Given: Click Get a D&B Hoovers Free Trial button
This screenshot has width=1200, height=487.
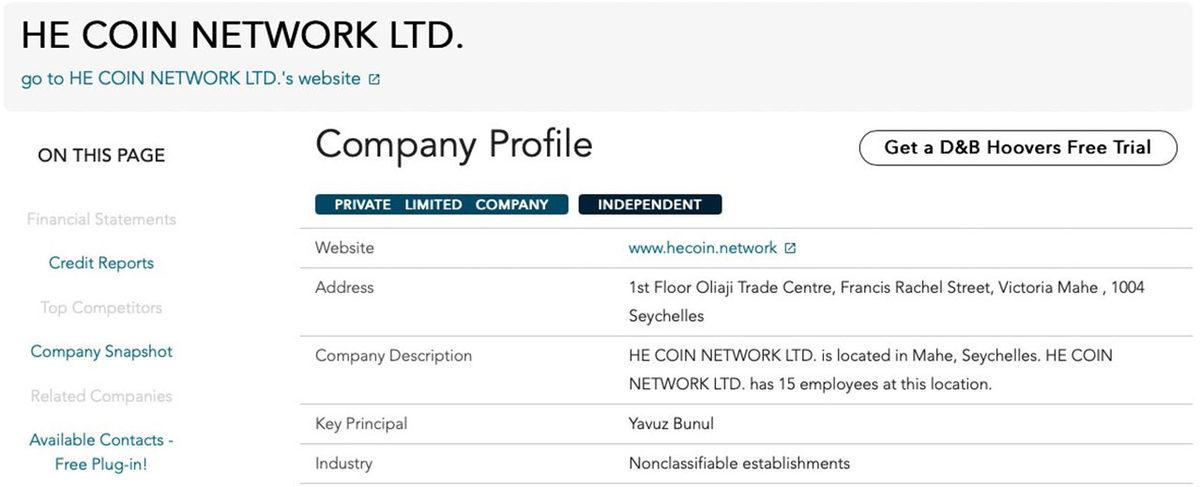Looking at the screenshot, I should [1017, 148].
